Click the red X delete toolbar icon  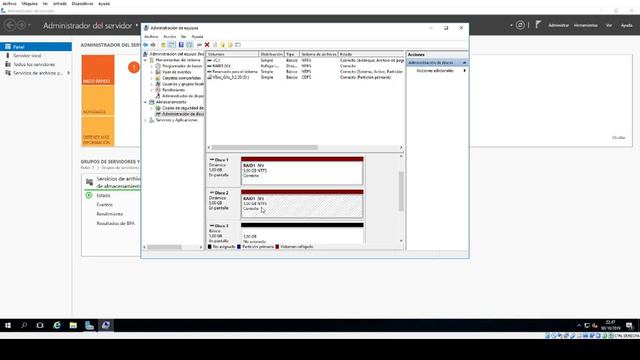point(207,45)
